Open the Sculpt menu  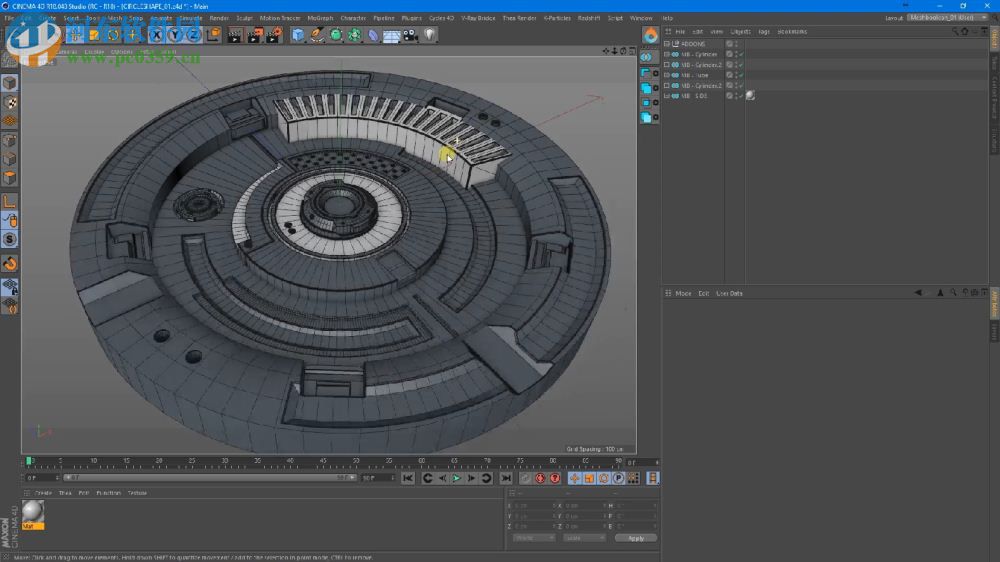click(245, 18)
